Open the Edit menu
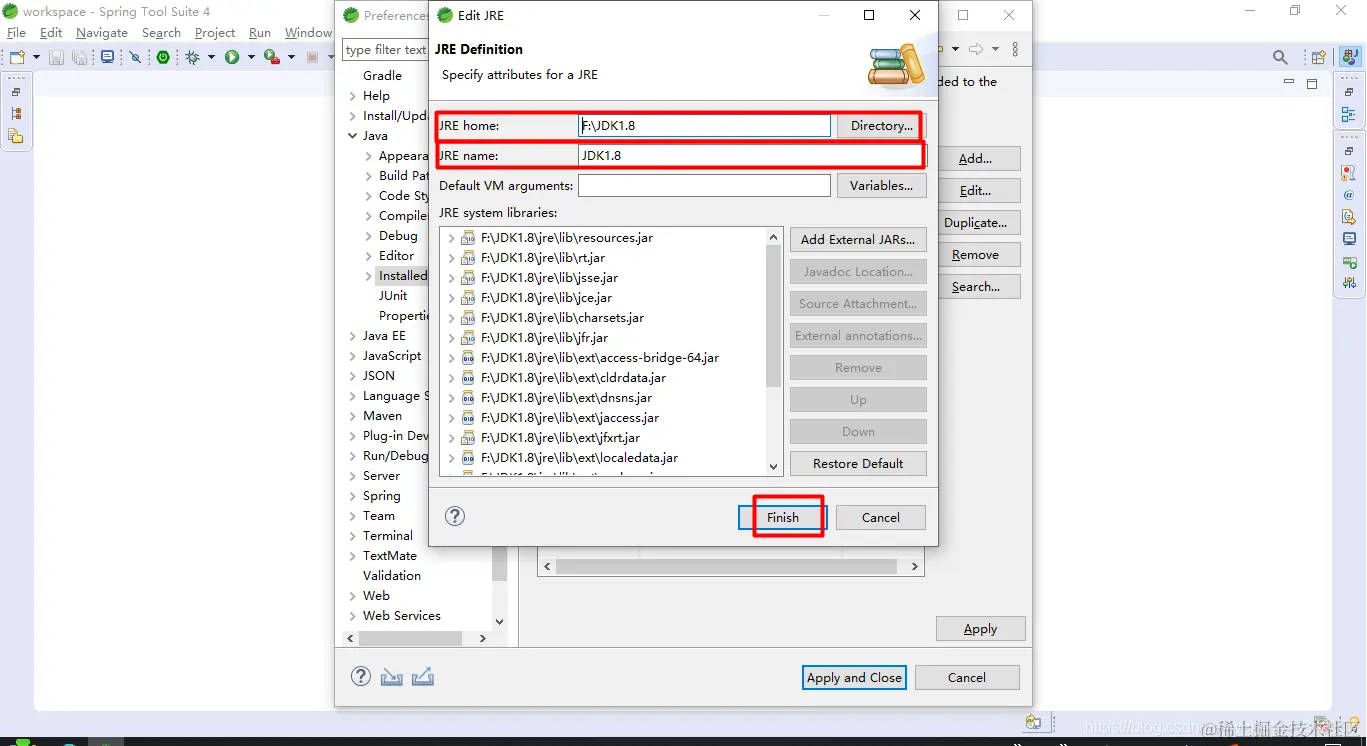1367x746 pixels. (x=51, y=33)
